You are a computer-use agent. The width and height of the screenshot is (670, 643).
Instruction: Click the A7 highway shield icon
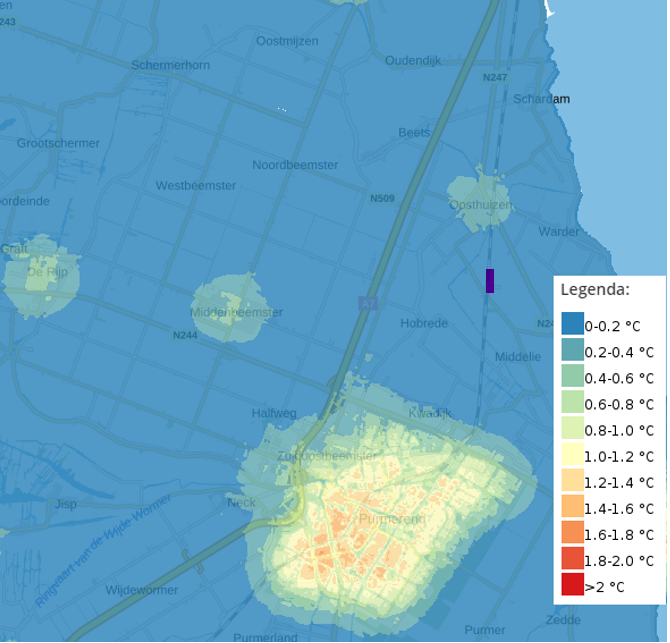(x=368, y=302)
